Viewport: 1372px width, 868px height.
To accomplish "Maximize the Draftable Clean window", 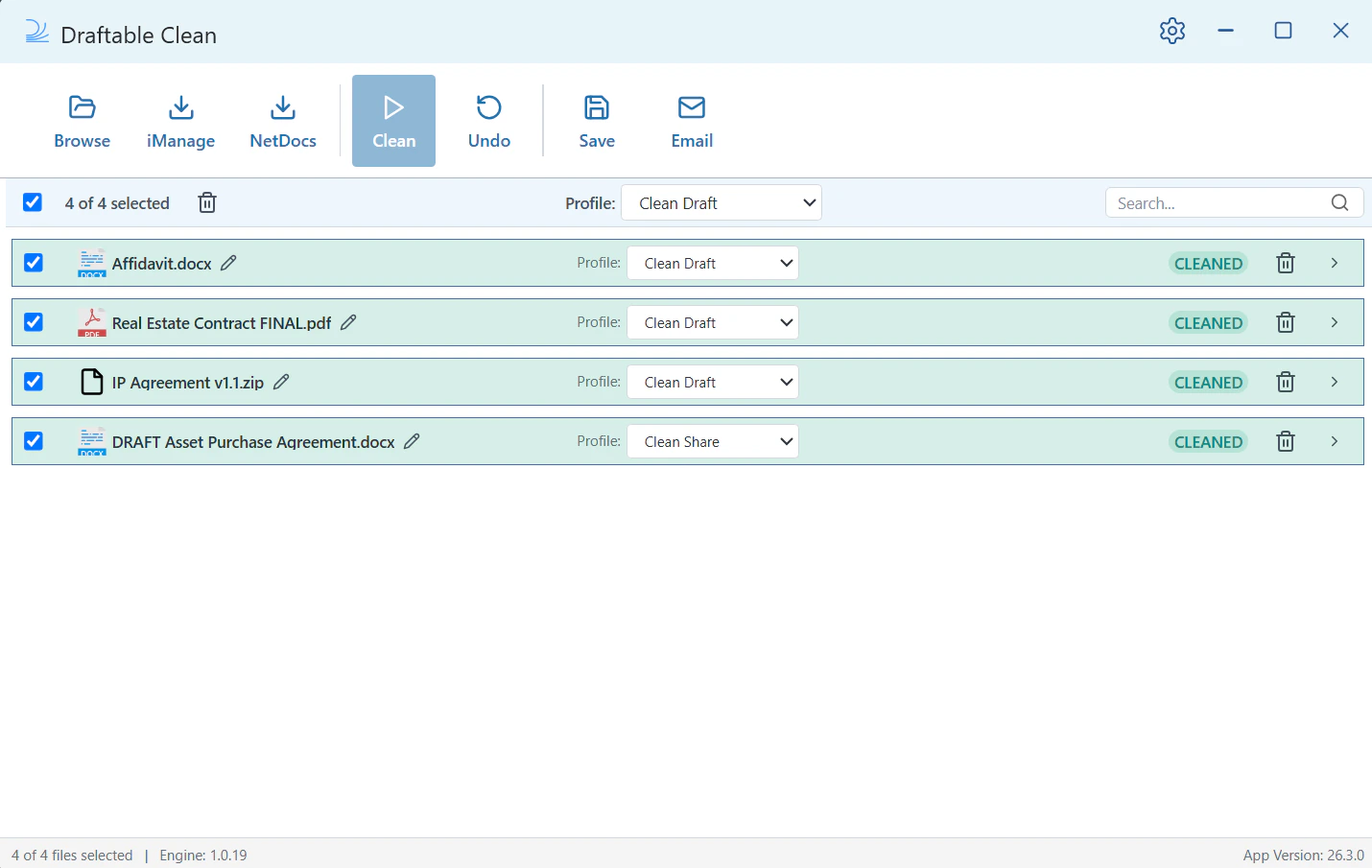I will coord(1283,31).
